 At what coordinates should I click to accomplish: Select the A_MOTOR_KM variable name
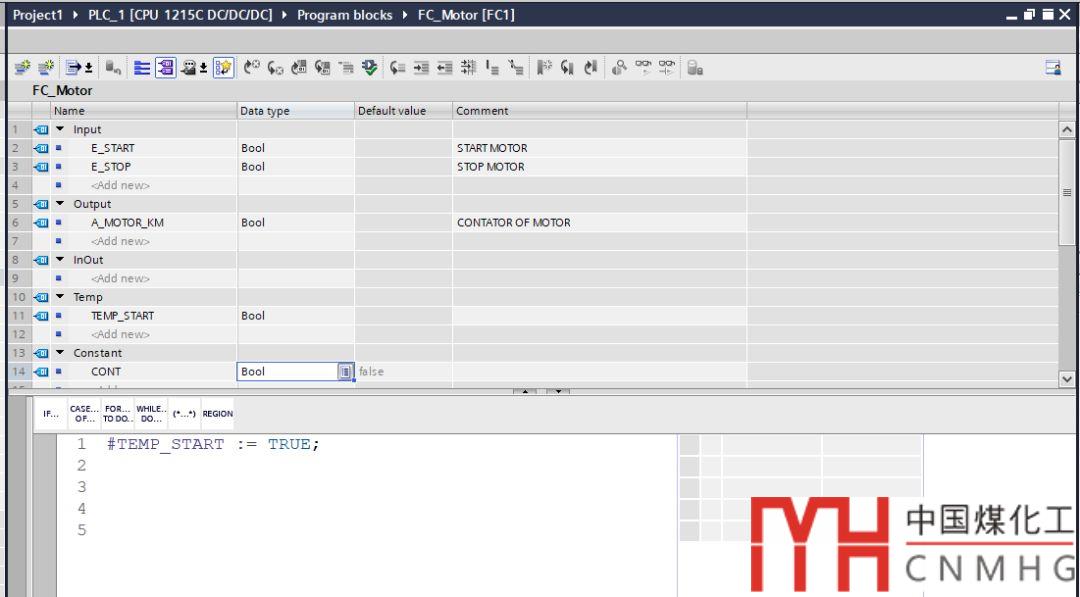click(127, 222)
